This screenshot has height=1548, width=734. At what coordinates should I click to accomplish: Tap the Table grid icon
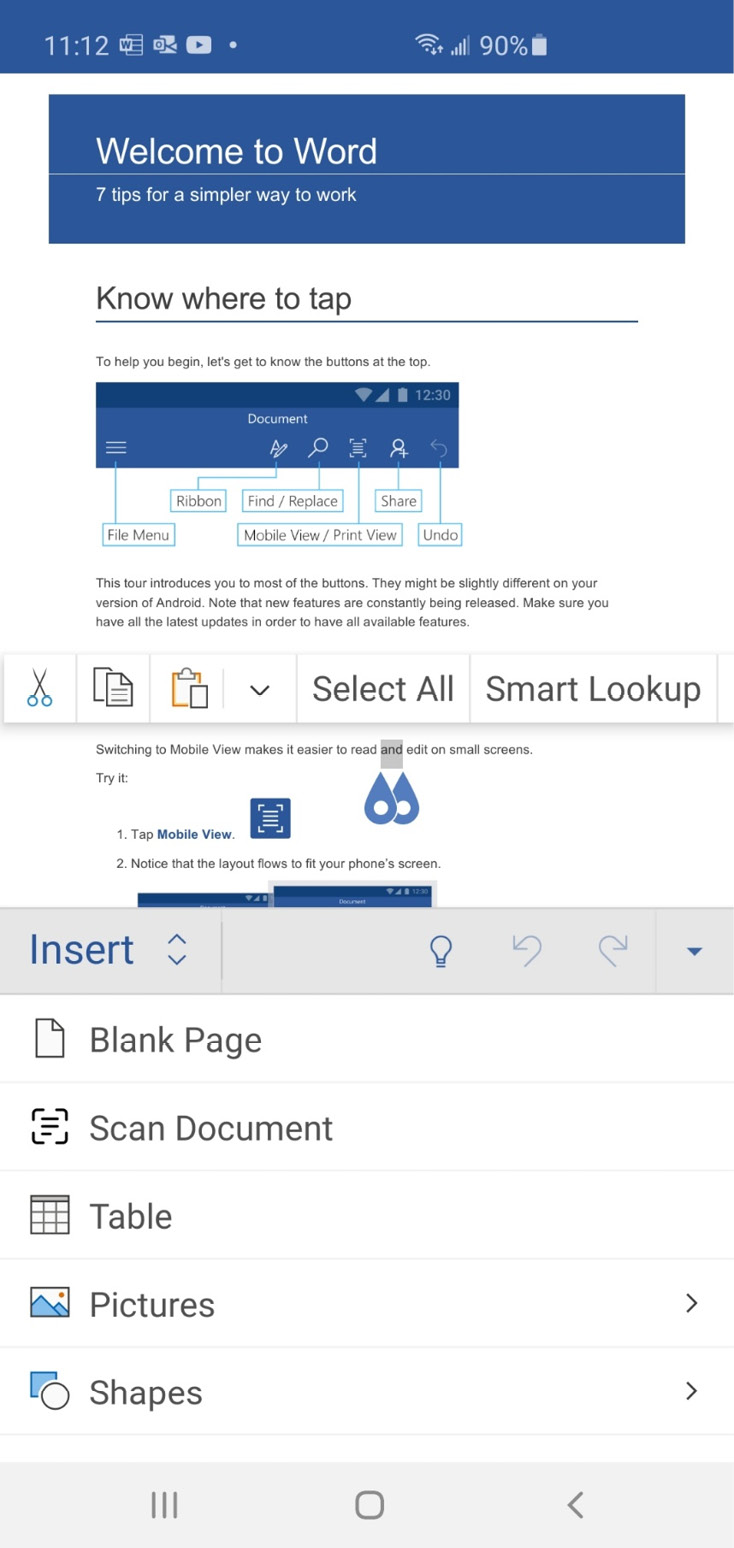50,1215
